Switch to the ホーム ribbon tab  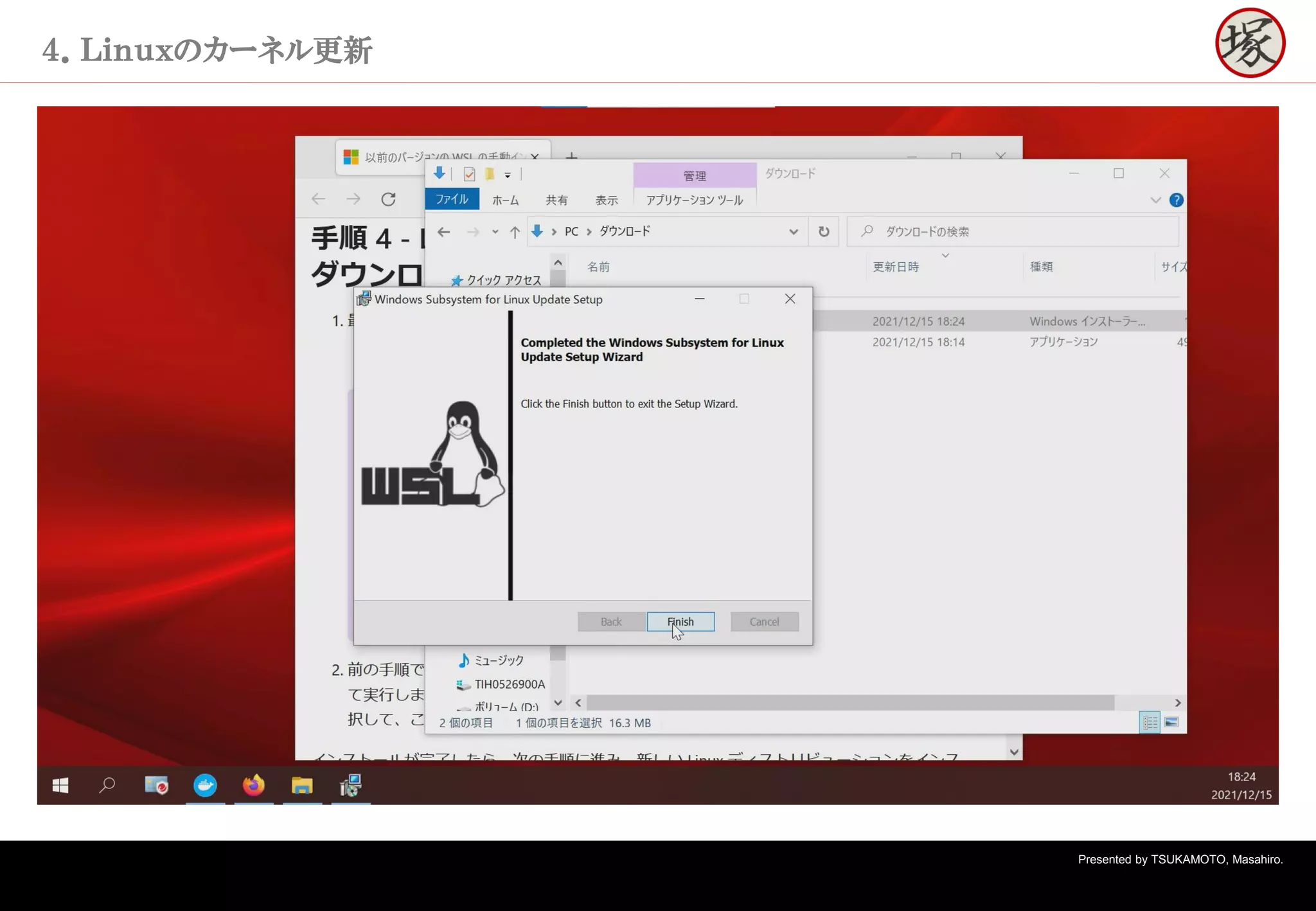pyautogui.click(x=505, y=200)
